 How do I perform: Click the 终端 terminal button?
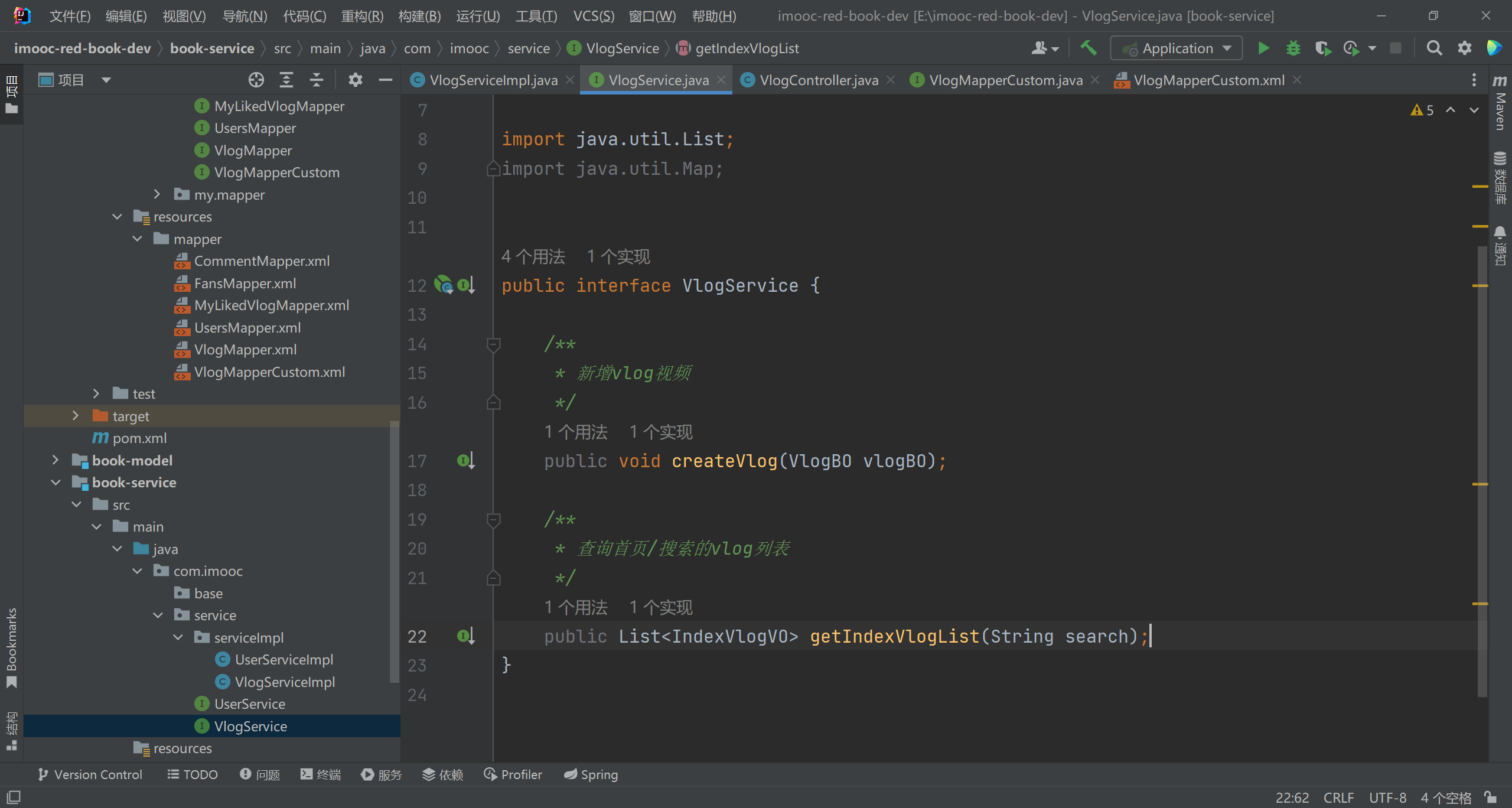[x=321, y=774]
